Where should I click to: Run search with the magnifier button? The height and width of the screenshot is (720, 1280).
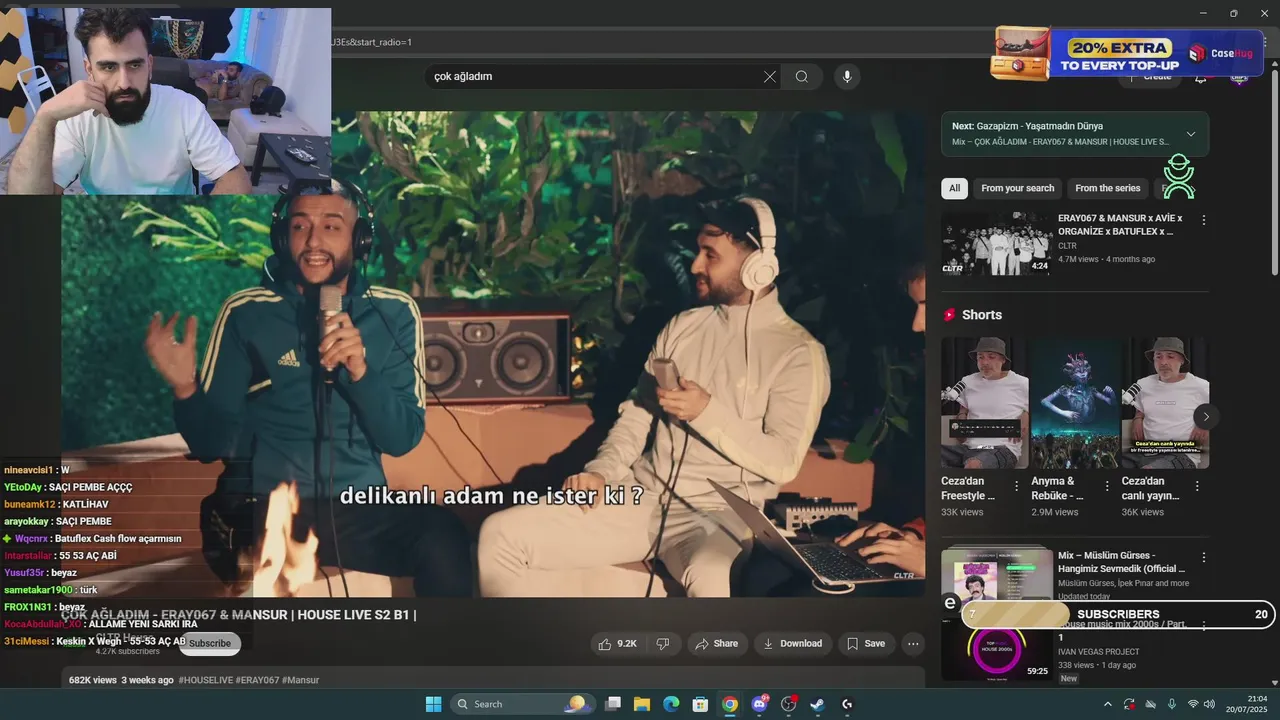coord(802,77)
